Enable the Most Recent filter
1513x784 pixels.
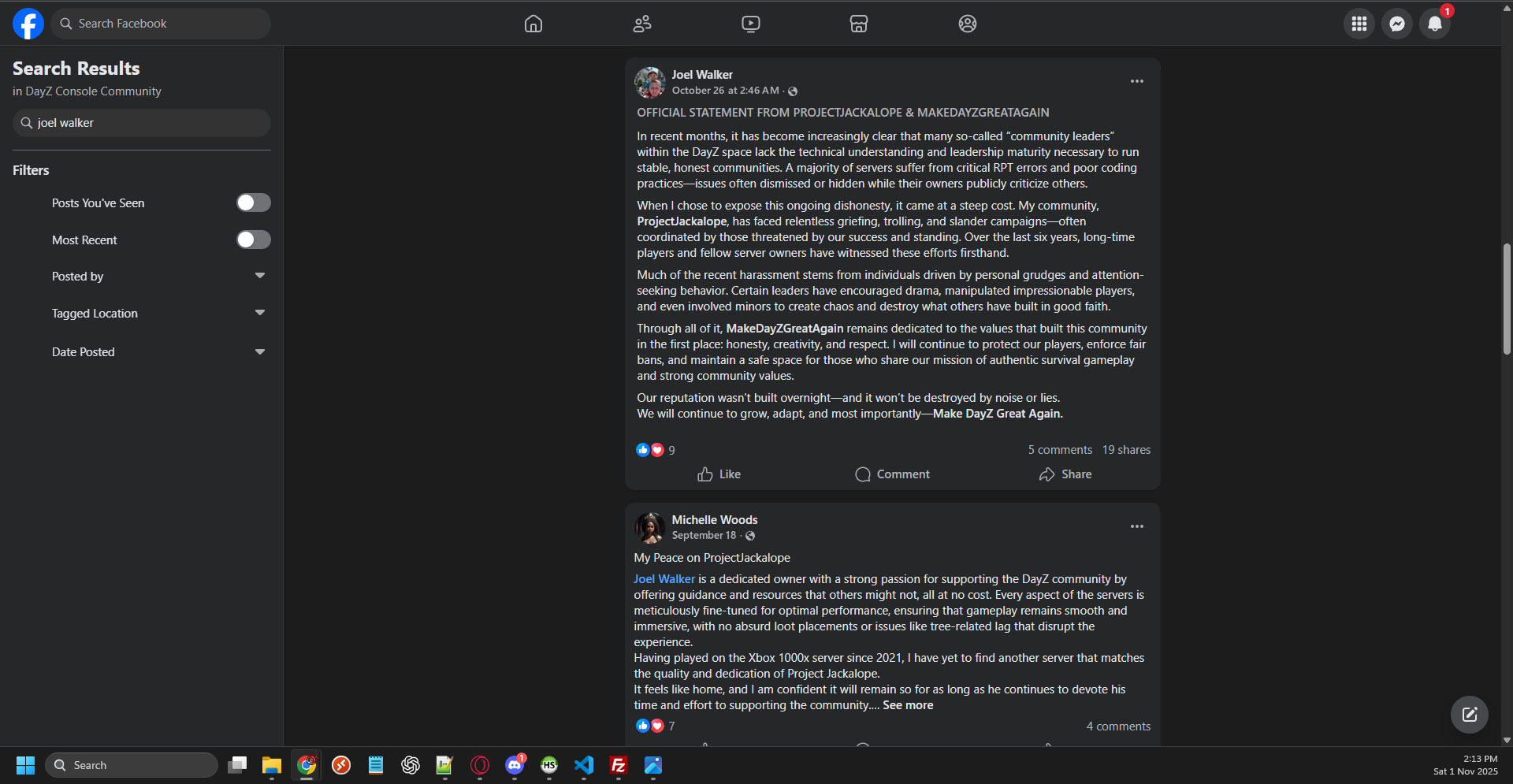coord(254,240)
